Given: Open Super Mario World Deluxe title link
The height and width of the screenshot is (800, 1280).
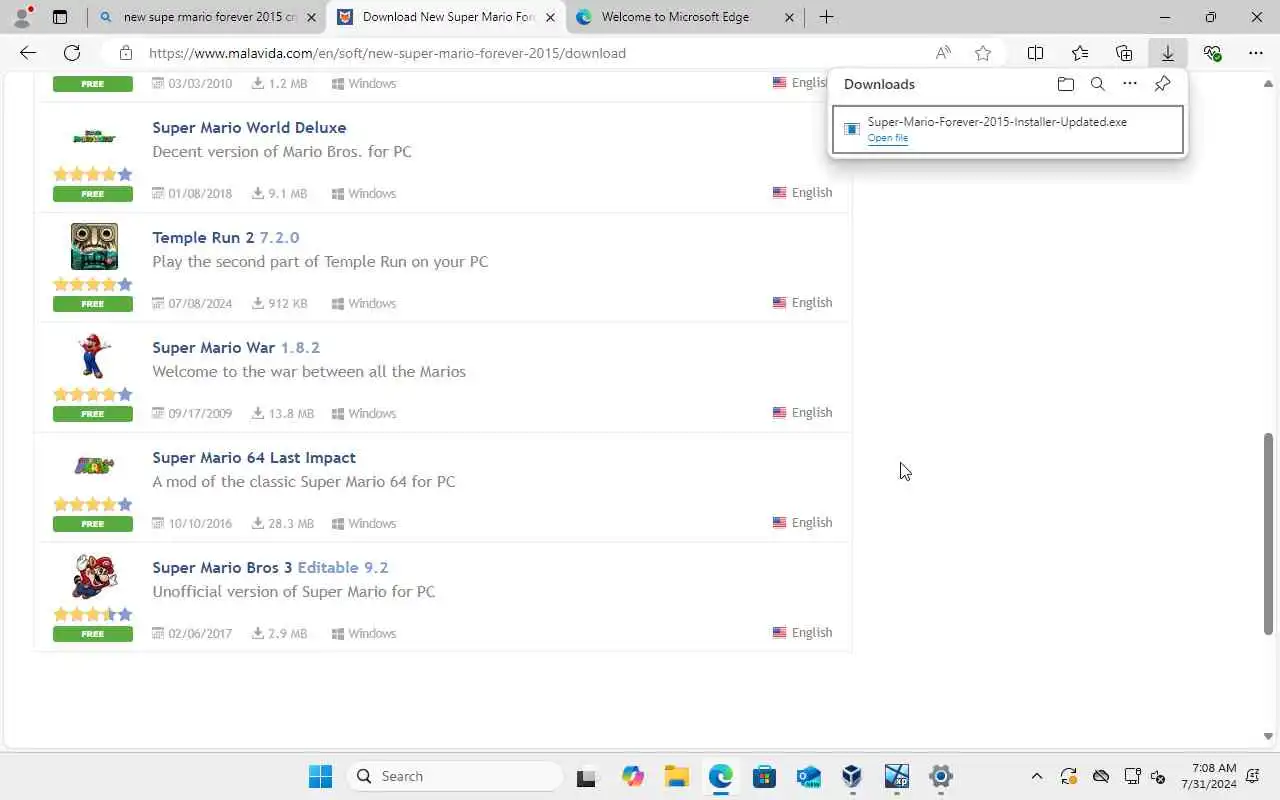Looking at the screenshot, I should tap(249, 127).
